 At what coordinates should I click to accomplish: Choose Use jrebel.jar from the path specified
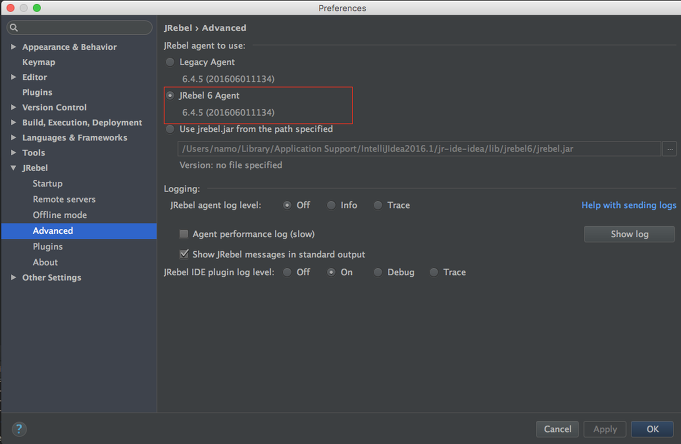point(170,129)
